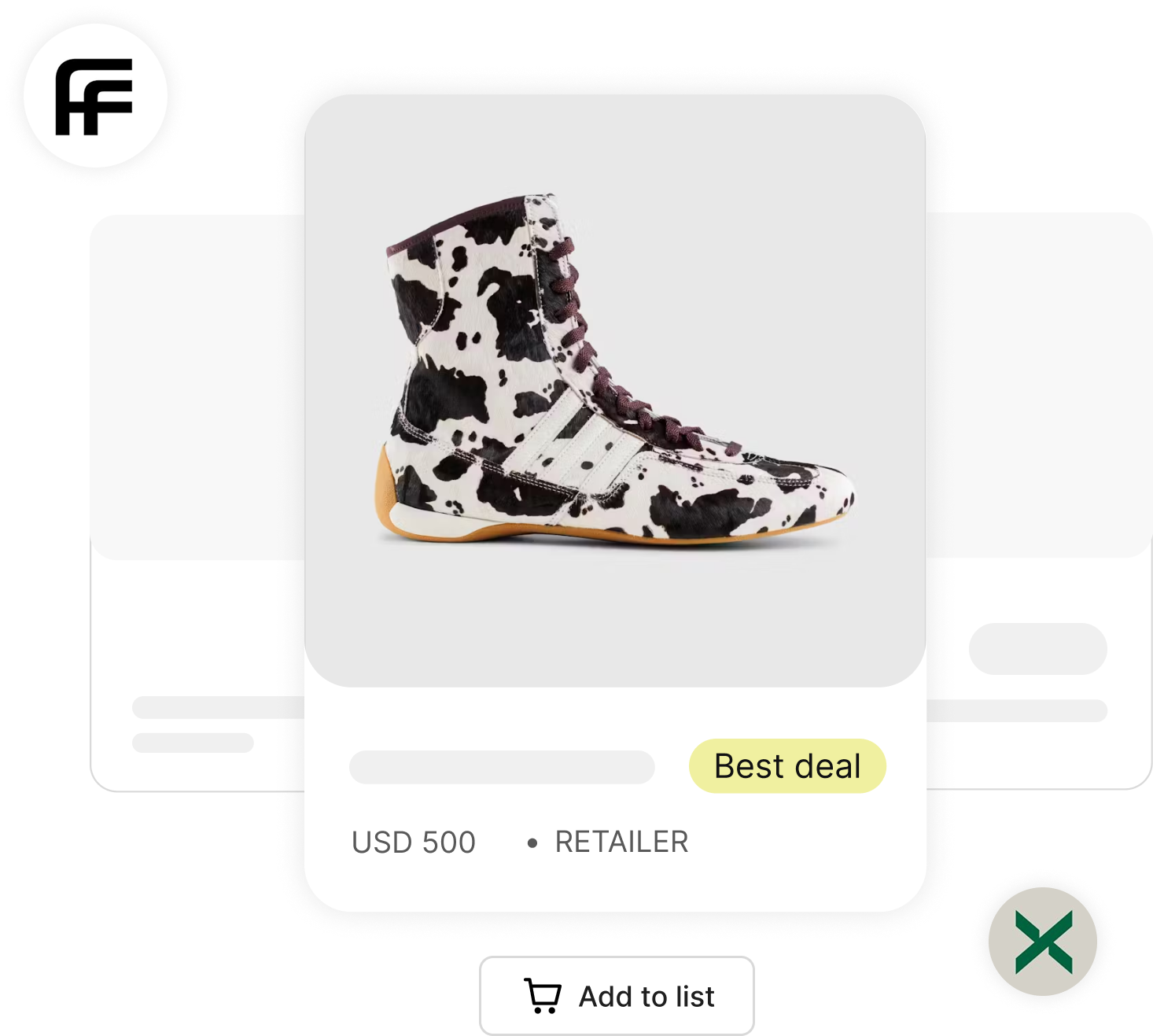Click the Add to list button
Image resolution: width=1153 pixels, height=1036 pixels.
617,996
